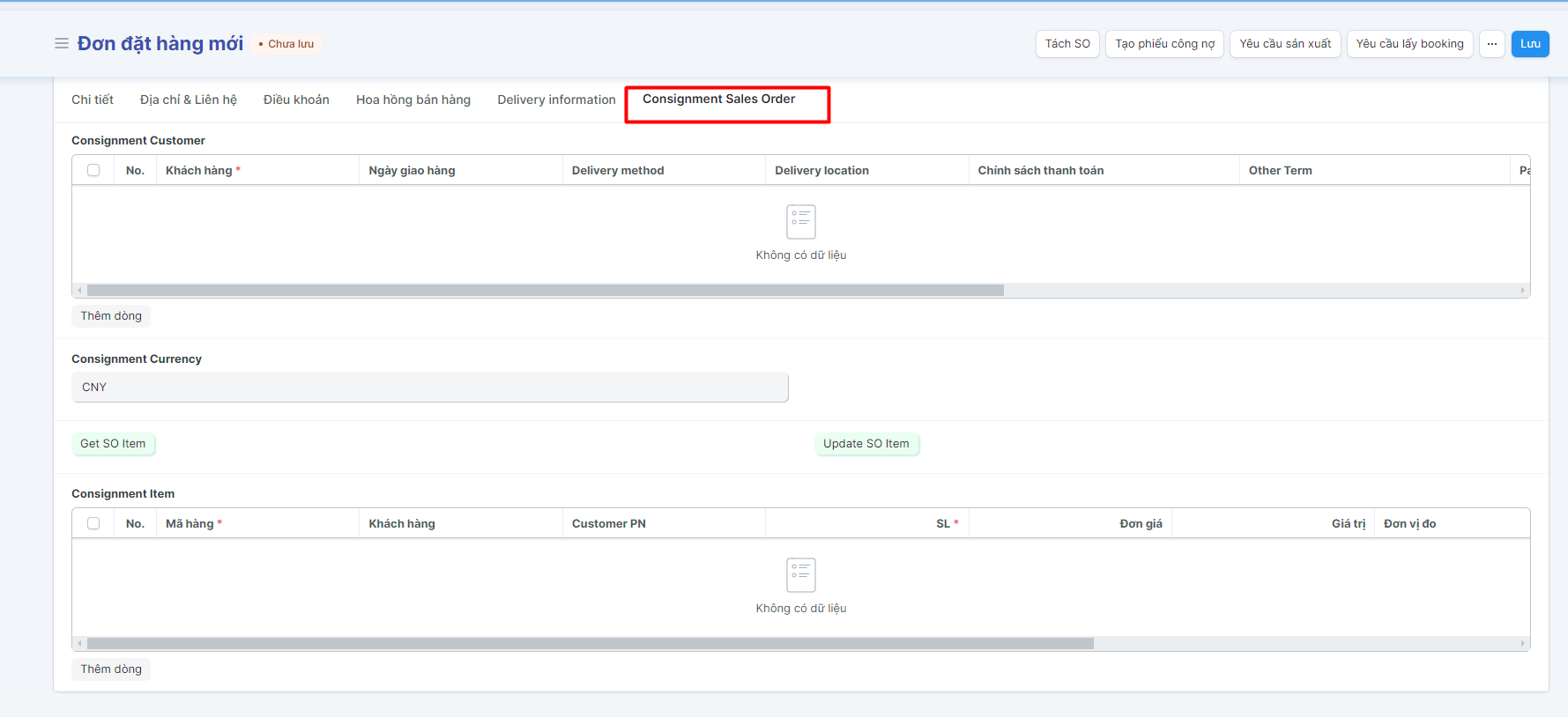Click the Update SO Item button

866,444
